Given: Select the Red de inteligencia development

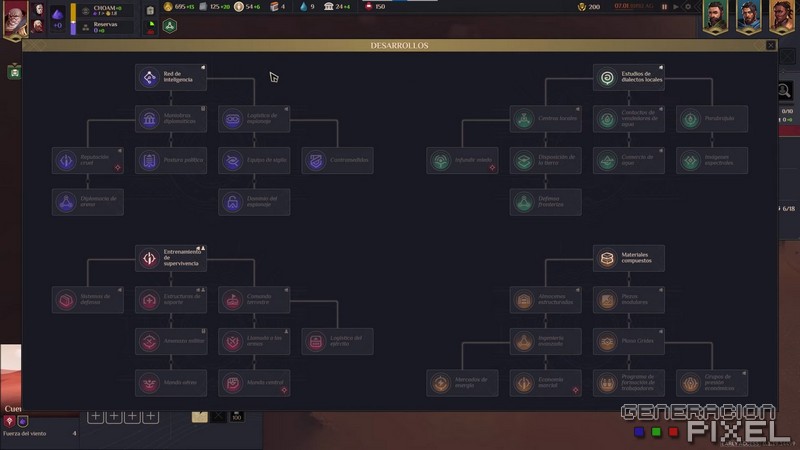Looking at the screenshot, I should [x=171, y=77].
